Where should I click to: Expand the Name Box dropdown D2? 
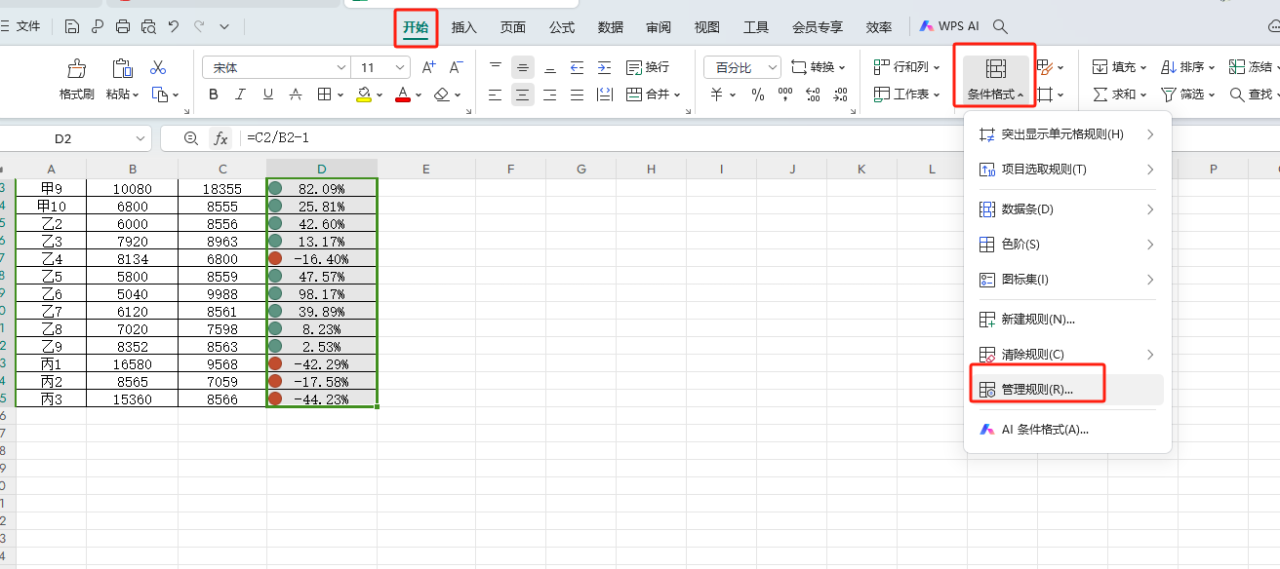point(140,138)
